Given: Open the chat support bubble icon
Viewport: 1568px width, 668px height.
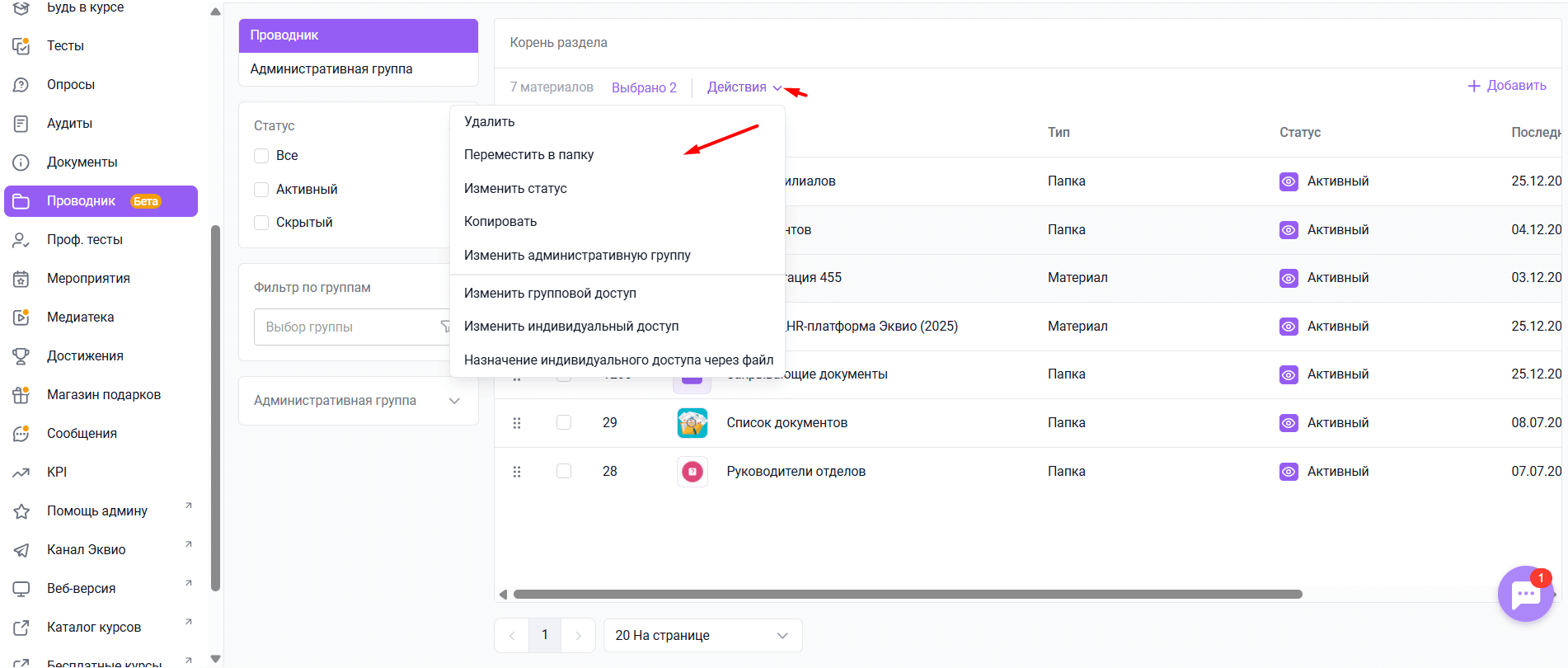Looking at the screenshot, I should (x=1524, y=594).
